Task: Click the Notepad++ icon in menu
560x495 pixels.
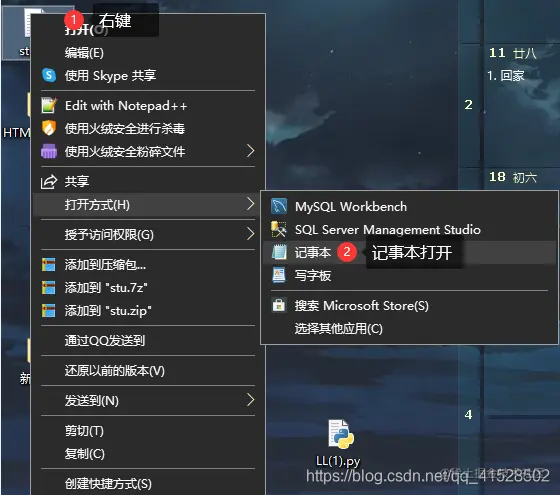Action: click(49, 105)
